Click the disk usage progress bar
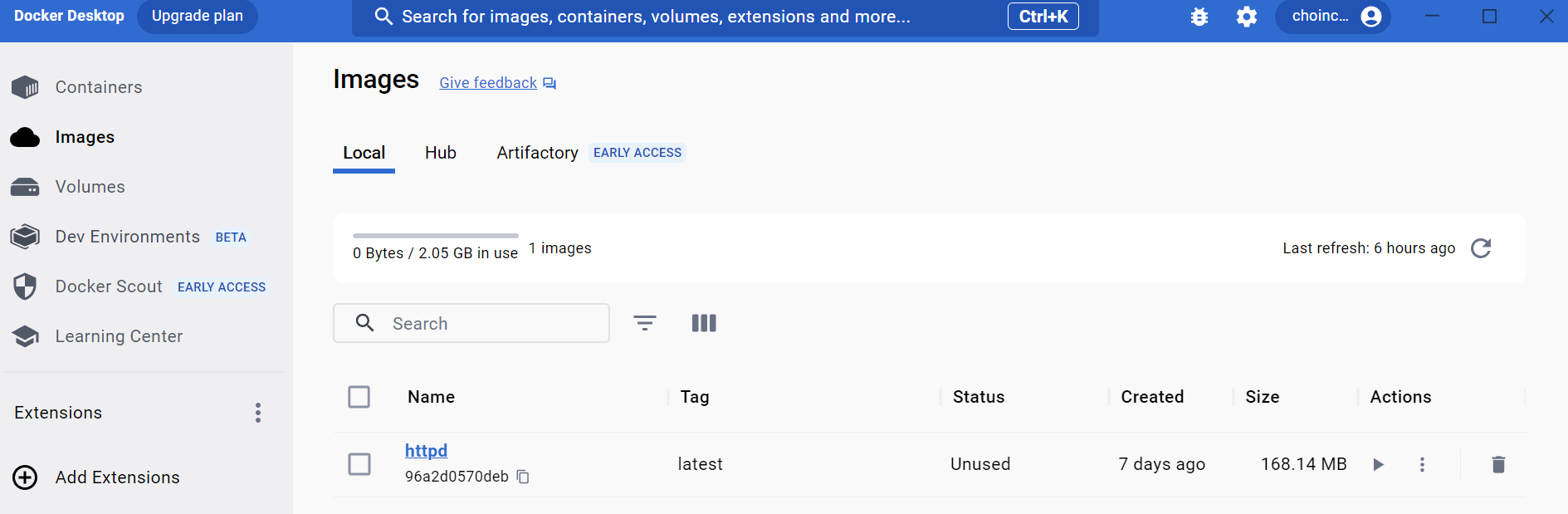The image size is (1568, 514). 436,236
